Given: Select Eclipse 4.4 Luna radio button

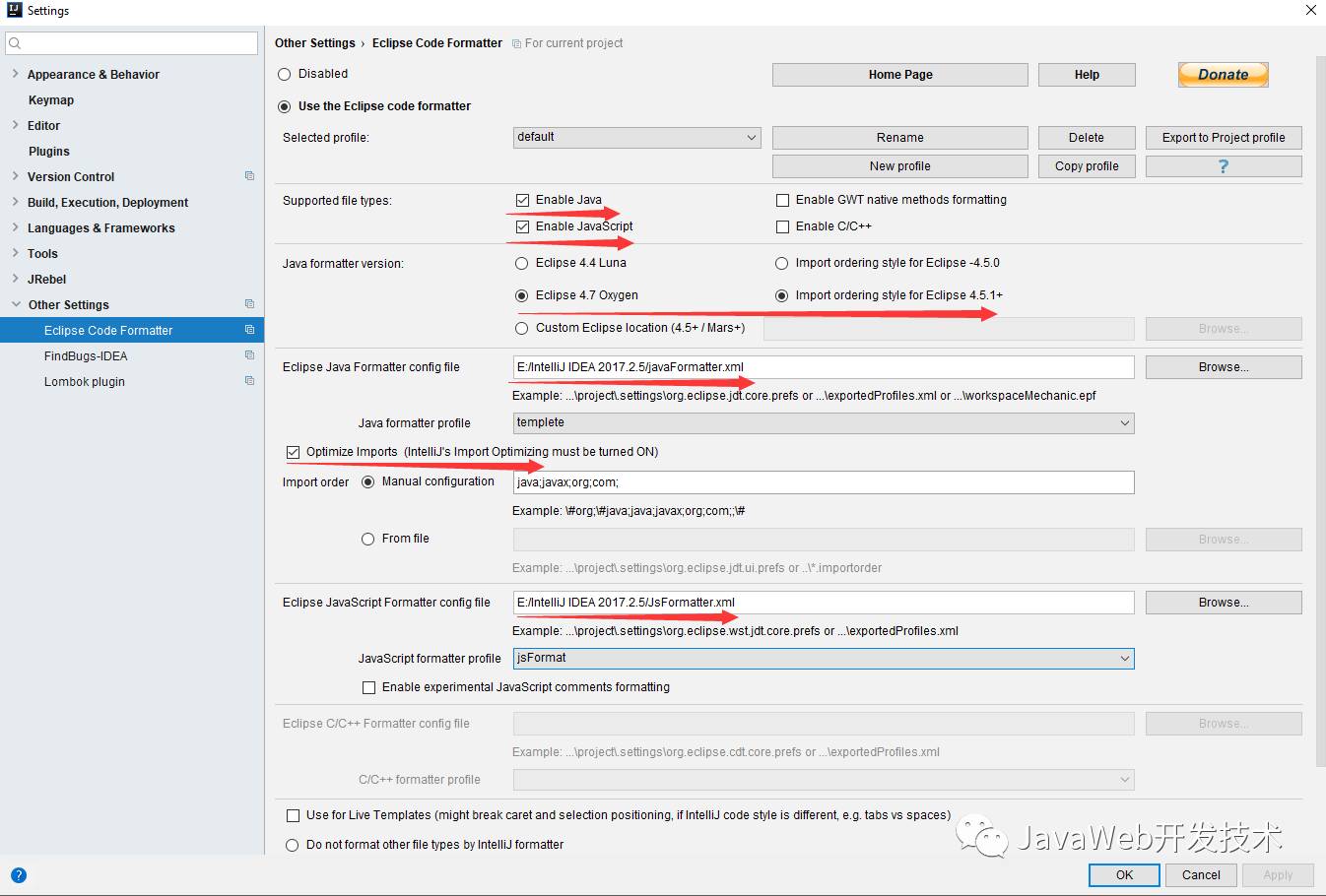Looking at the screenshot, I should (522, 263).
